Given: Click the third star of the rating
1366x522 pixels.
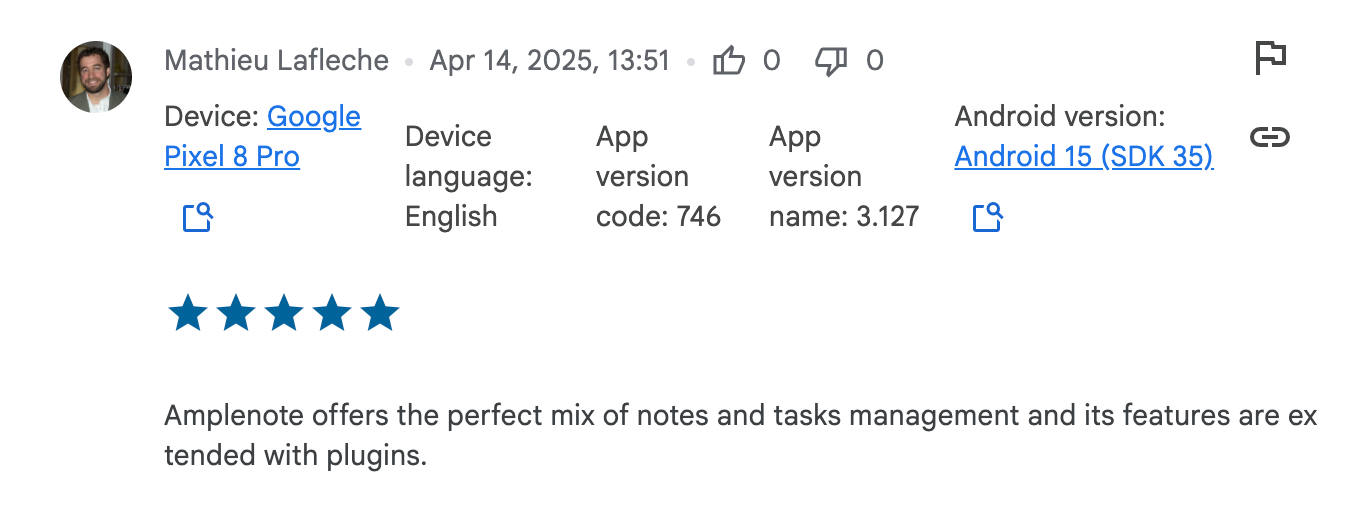Looking at the screenshot, I should pyautogui.click(x=284, y=314).
